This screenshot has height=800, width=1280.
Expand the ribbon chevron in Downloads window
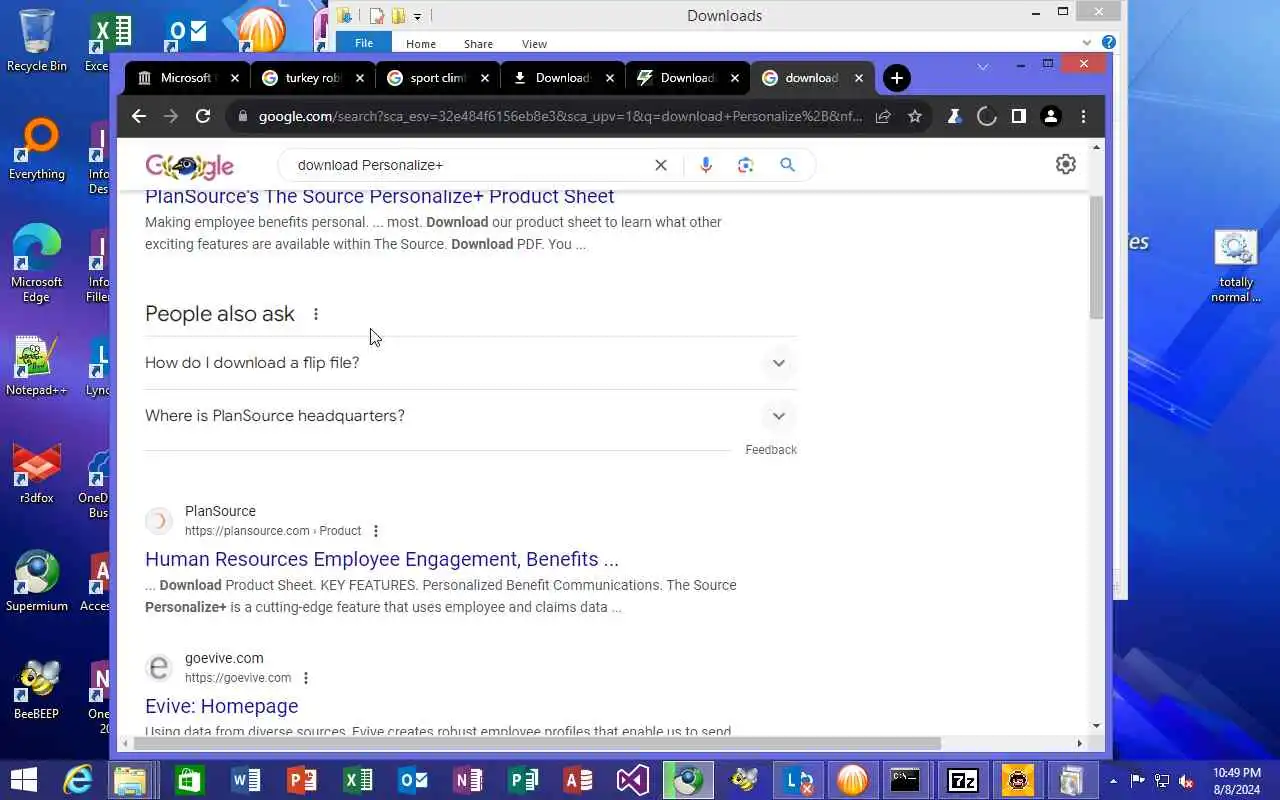click(1086, 43)
